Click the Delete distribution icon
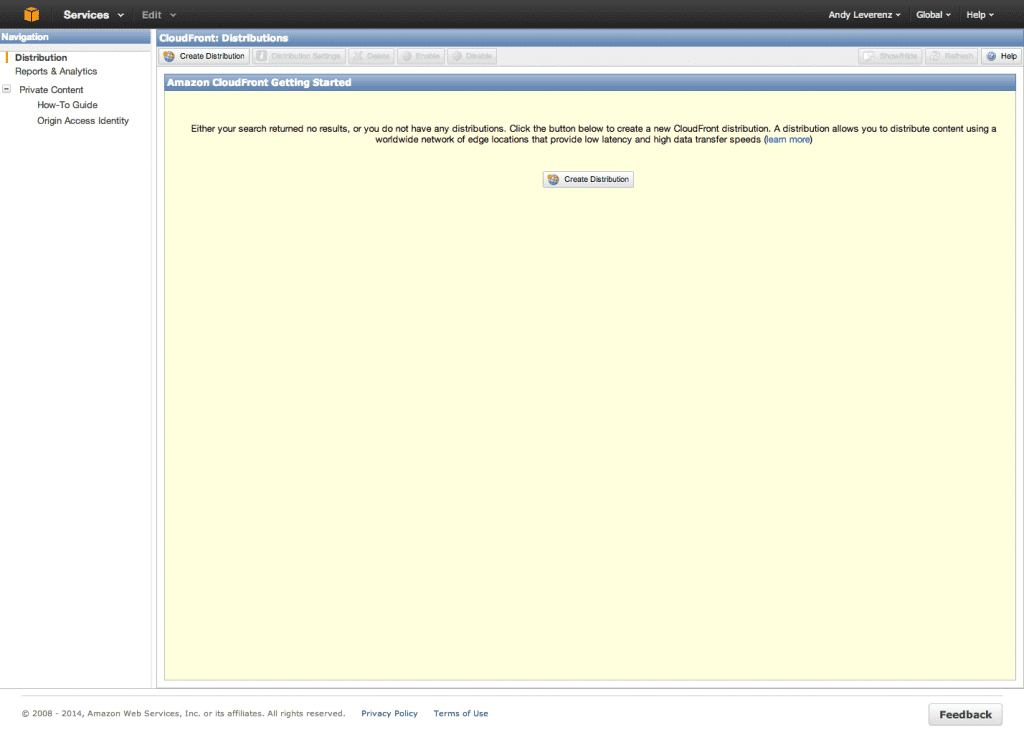The image size is (1024, 732). [x=371, y=56]
